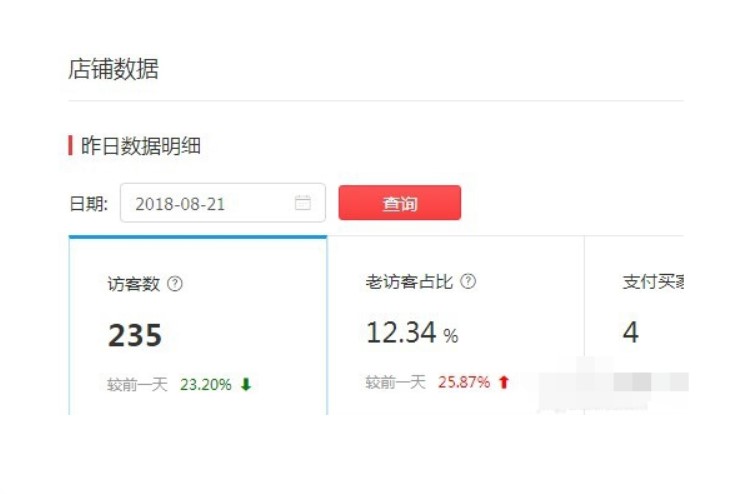Select the 访客数 data tab
This screenshot has width=731, height=494.
tap(198, 325)
